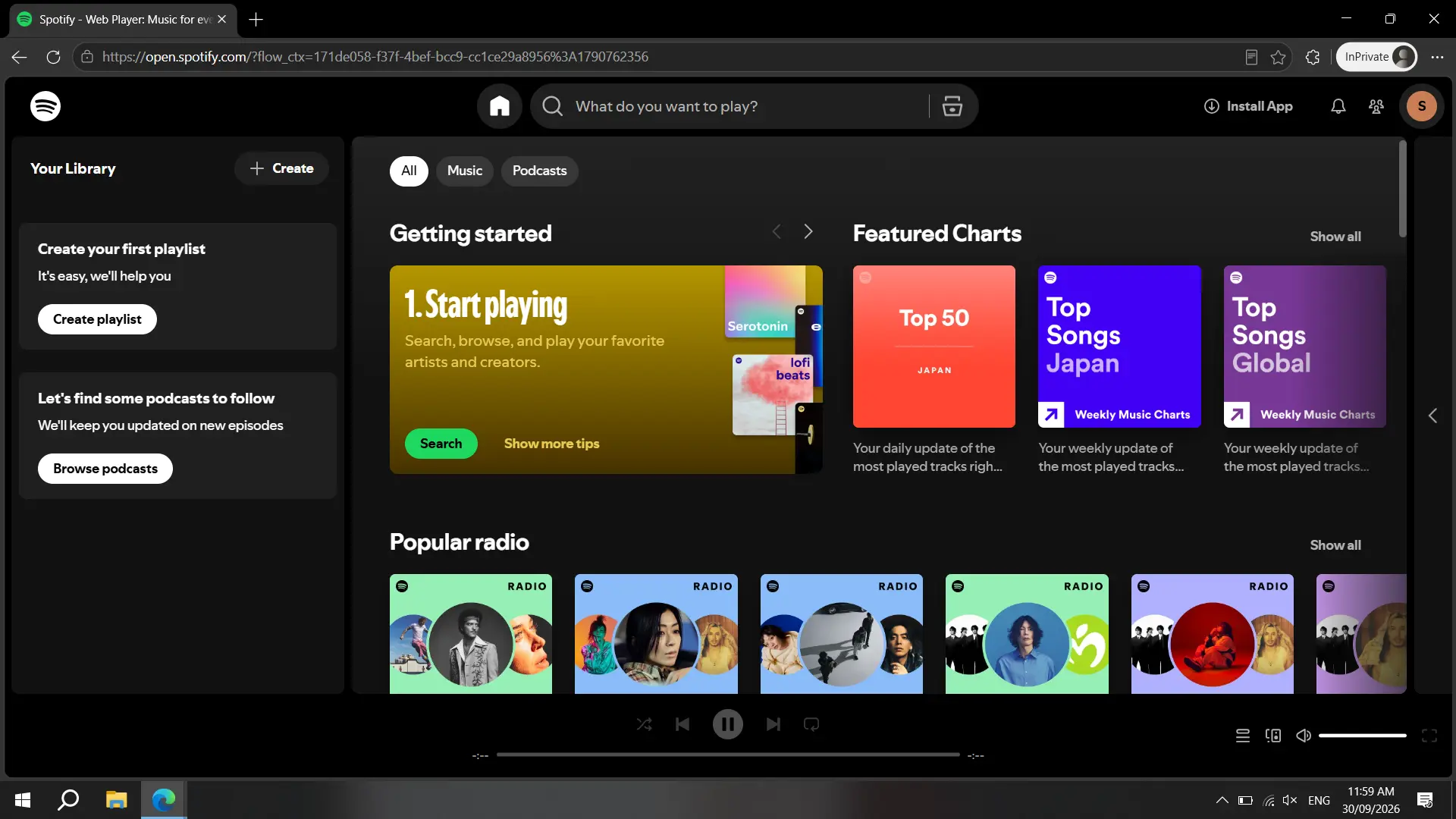
Task: Open the Queue icon
Action: click(1243, 736)
